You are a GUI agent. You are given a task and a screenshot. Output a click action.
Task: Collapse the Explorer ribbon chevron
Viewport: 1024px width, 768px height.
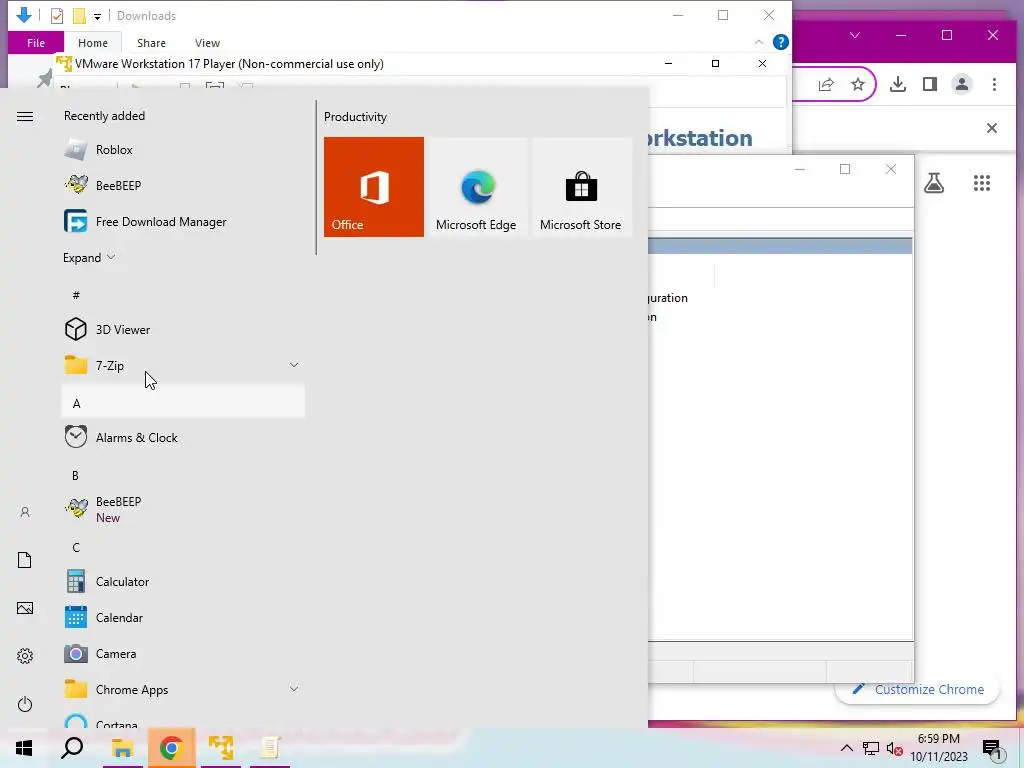click(758, 42)
